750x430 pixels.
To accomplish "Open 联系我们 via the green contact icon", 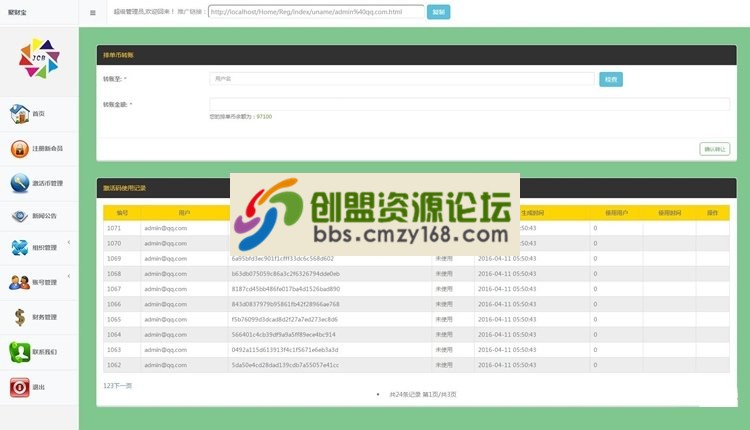I will [x=20, y=352].
